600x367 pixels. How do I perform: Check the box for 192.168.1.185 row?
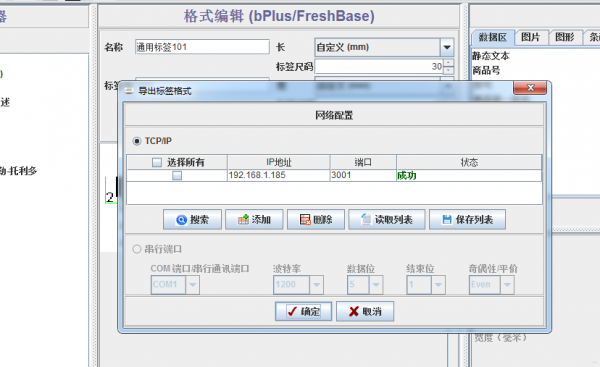[177, 176]
